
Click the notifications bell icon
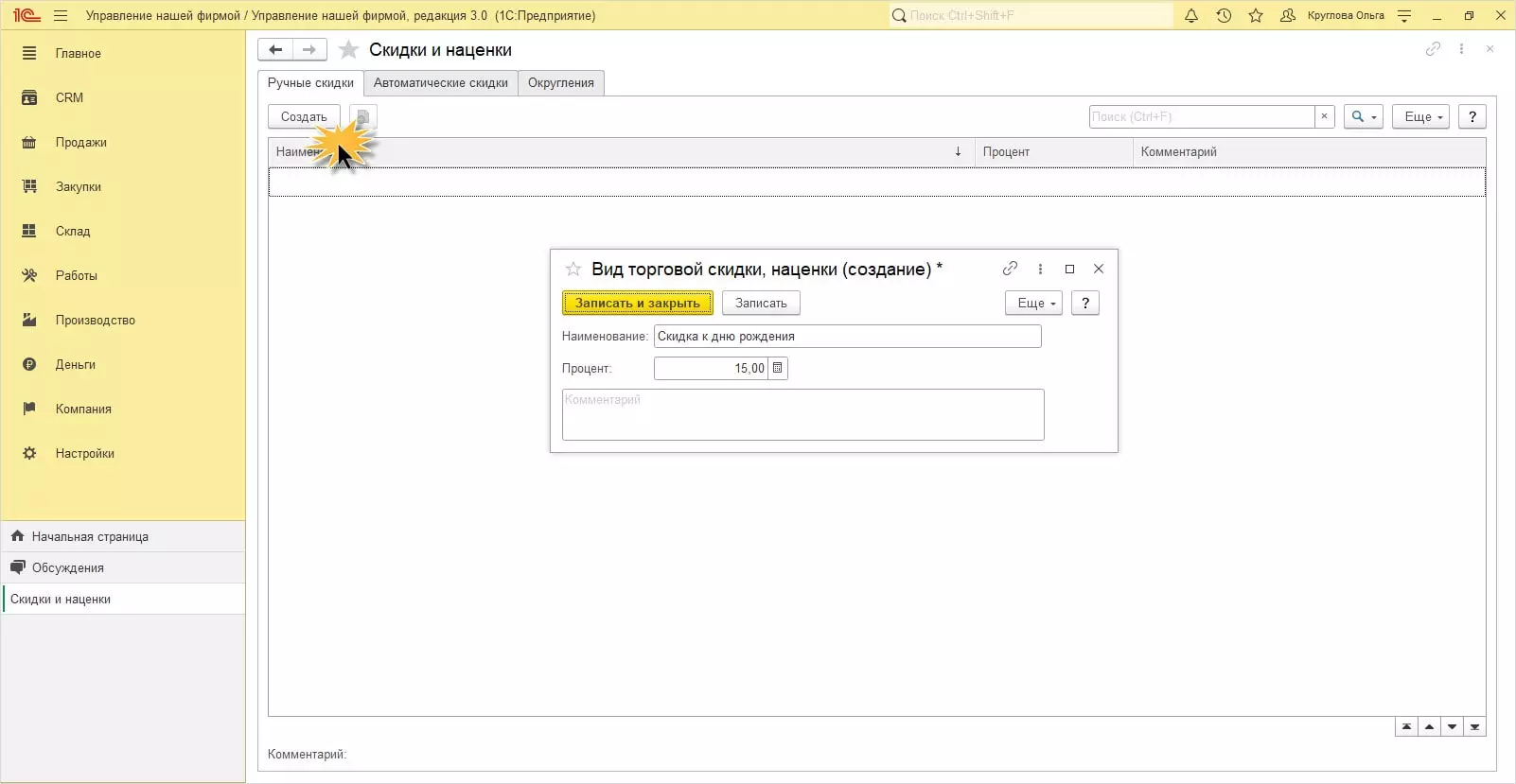pos(1191,15)
